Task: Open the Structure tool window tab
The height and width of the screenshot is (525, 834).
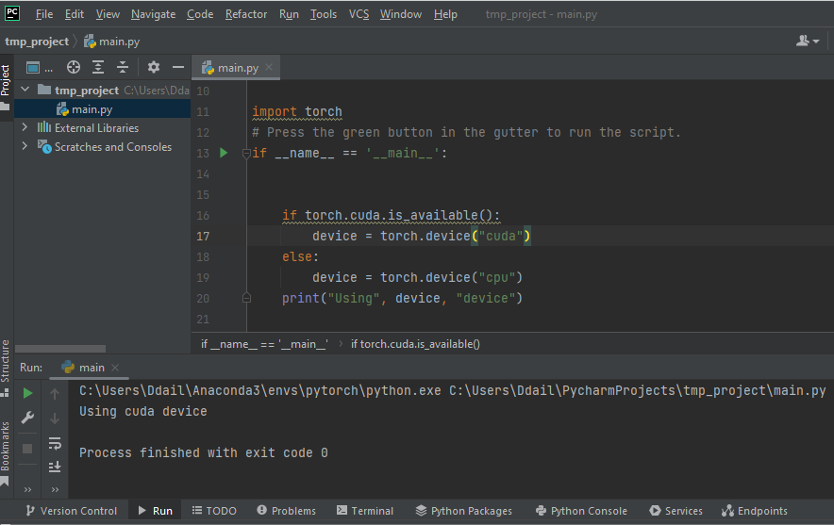Action: (x=6, y=368)
